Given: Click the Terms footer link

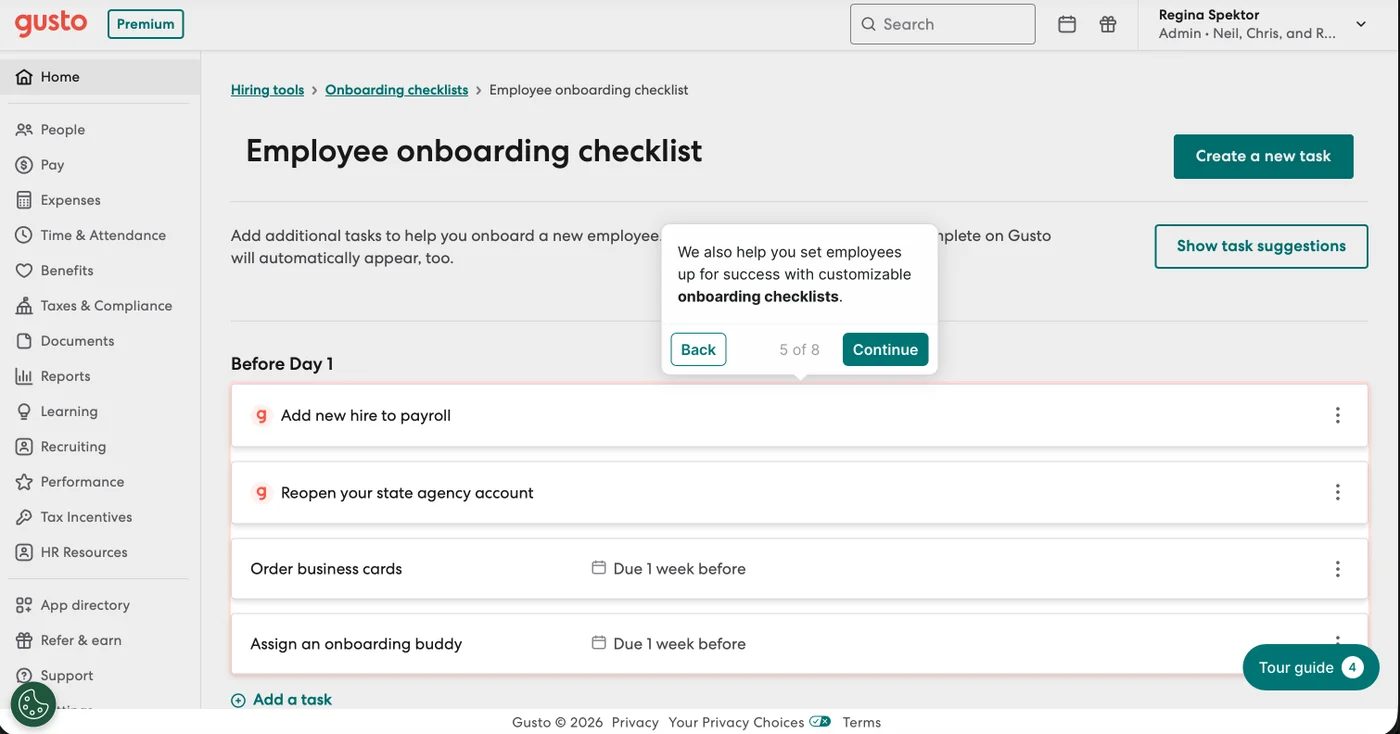Looking at the screenshot, I should (x=862, y=722).
